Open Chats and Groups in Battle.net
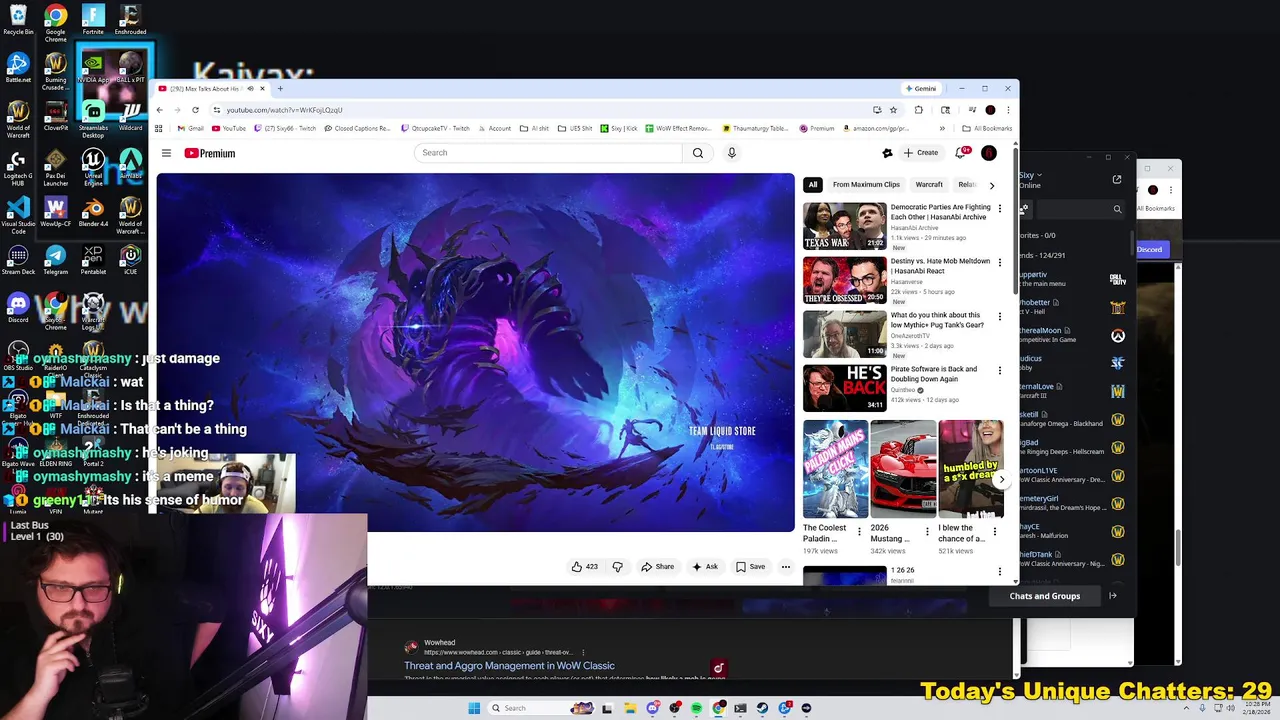 (1045, 596)
